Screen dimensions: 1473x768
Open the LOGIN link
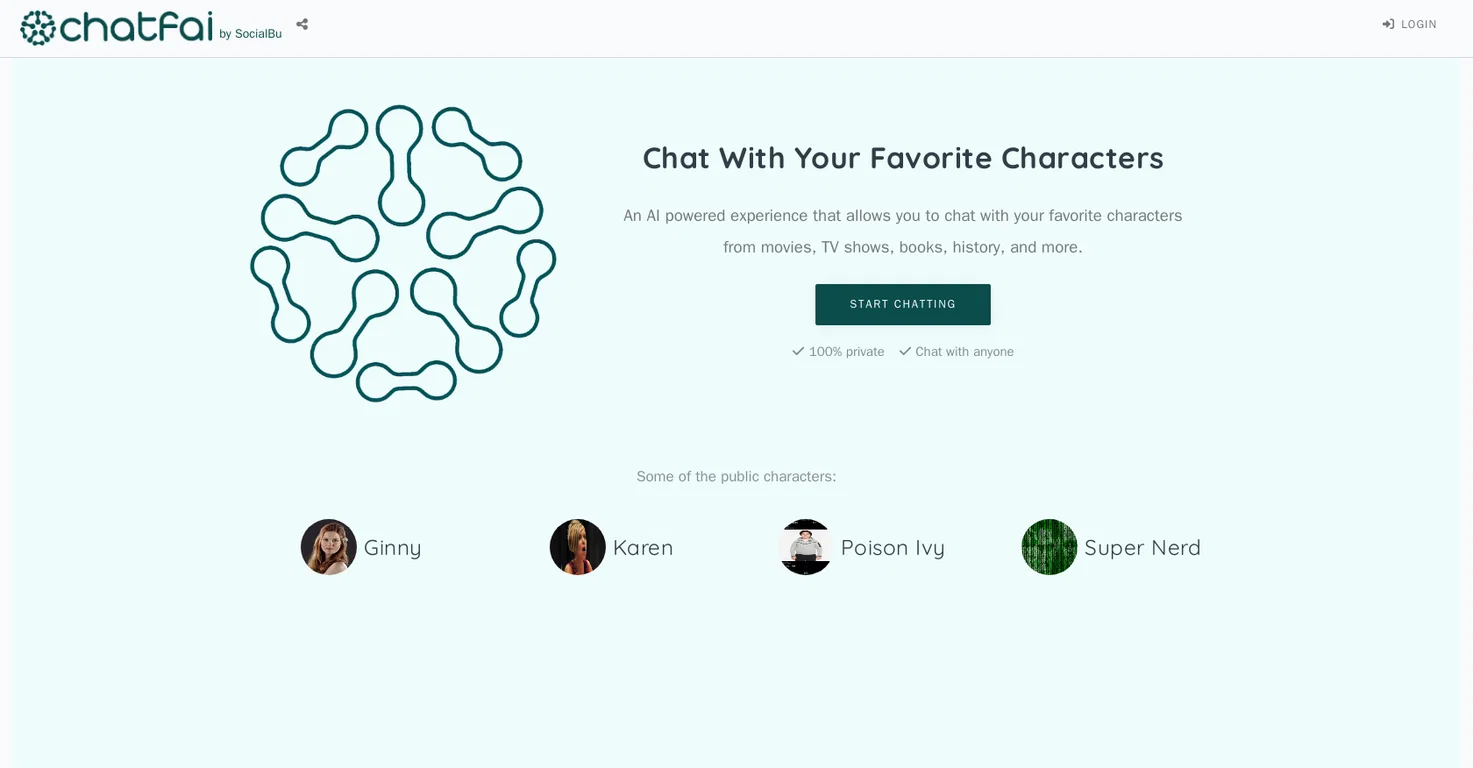point(1419,24)
